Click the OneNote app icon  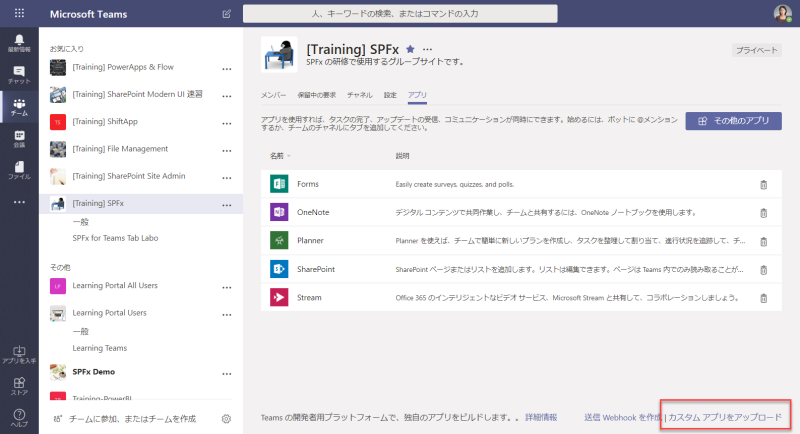tap(279, 212)
